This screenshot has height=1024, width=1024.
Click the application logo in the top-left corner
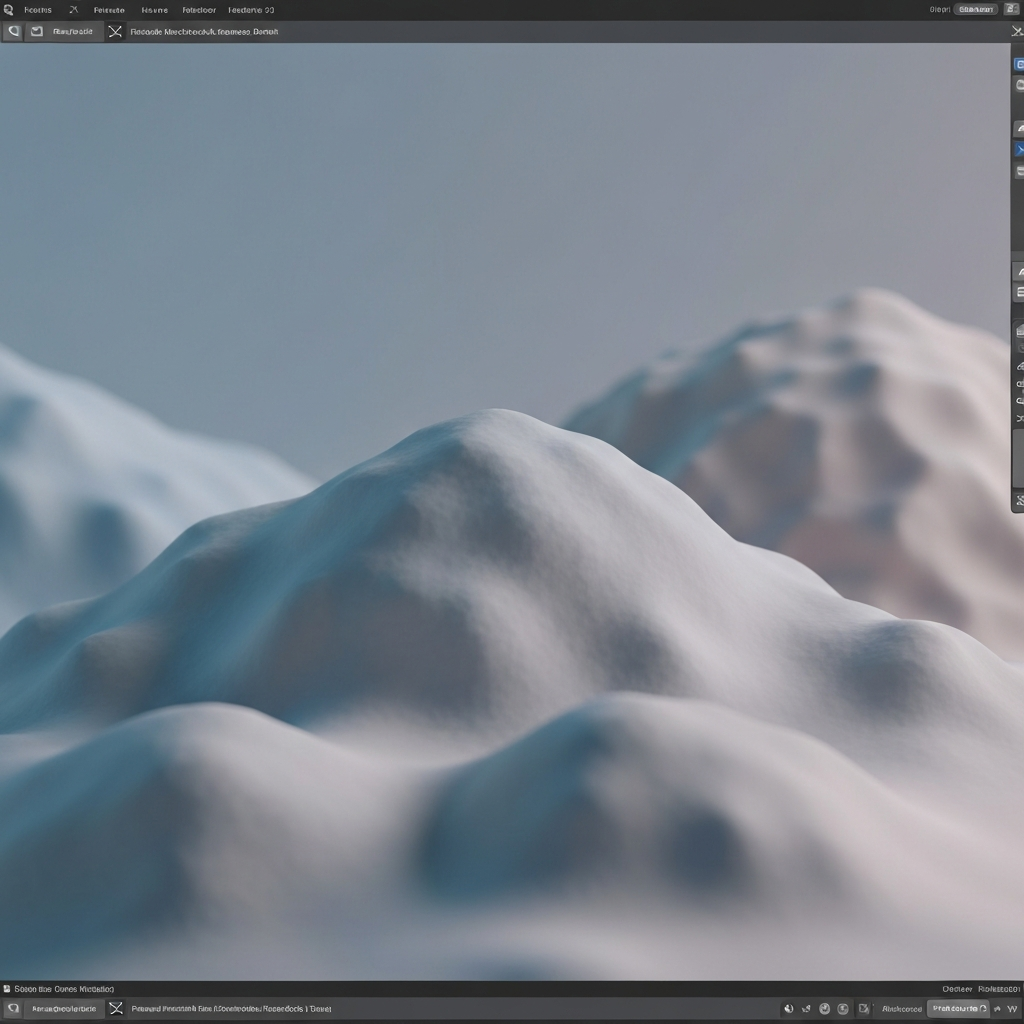click(x=8, y=10)
